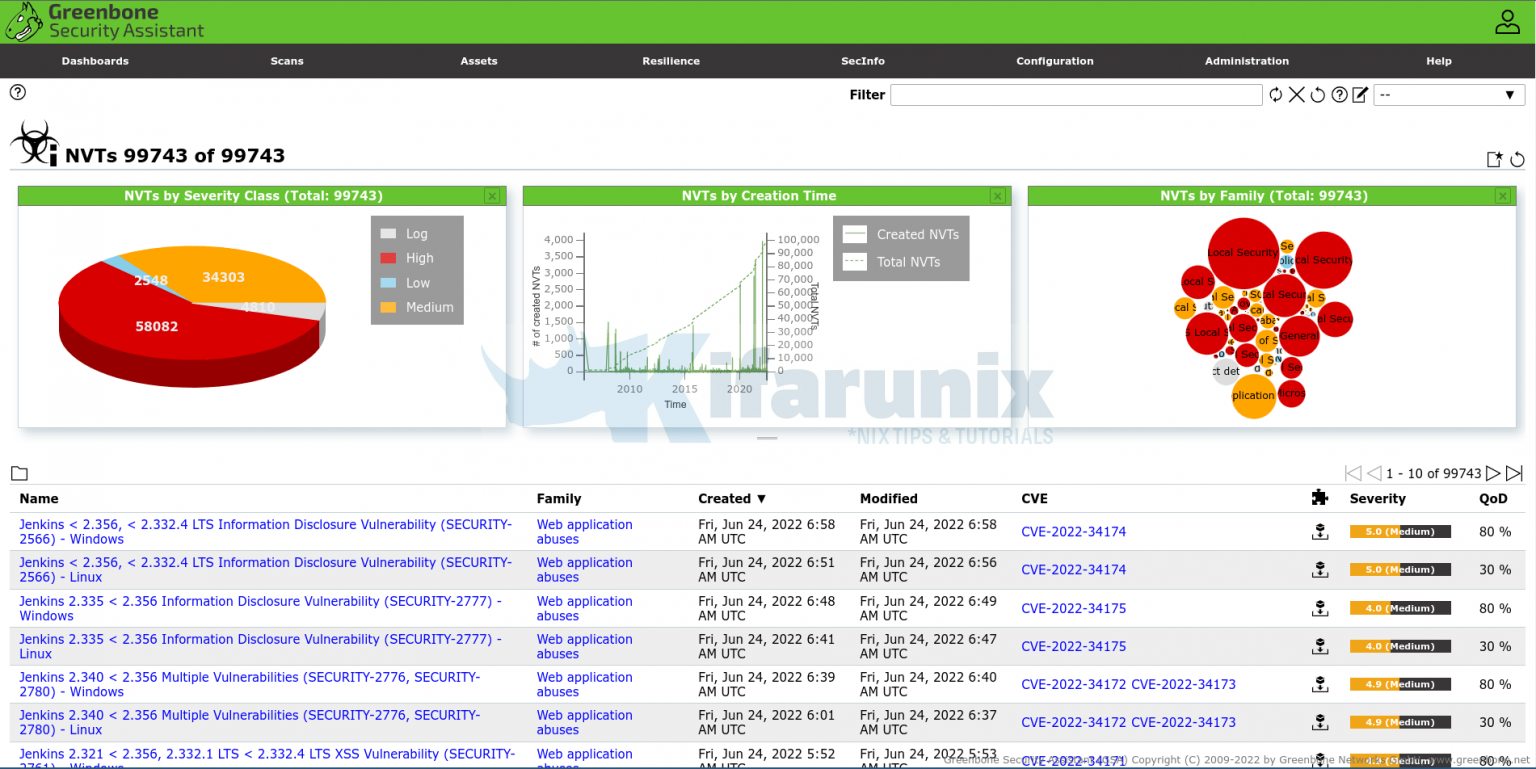Sort by the Created column header
The image size is (1536, 769).
pos(732,498)
